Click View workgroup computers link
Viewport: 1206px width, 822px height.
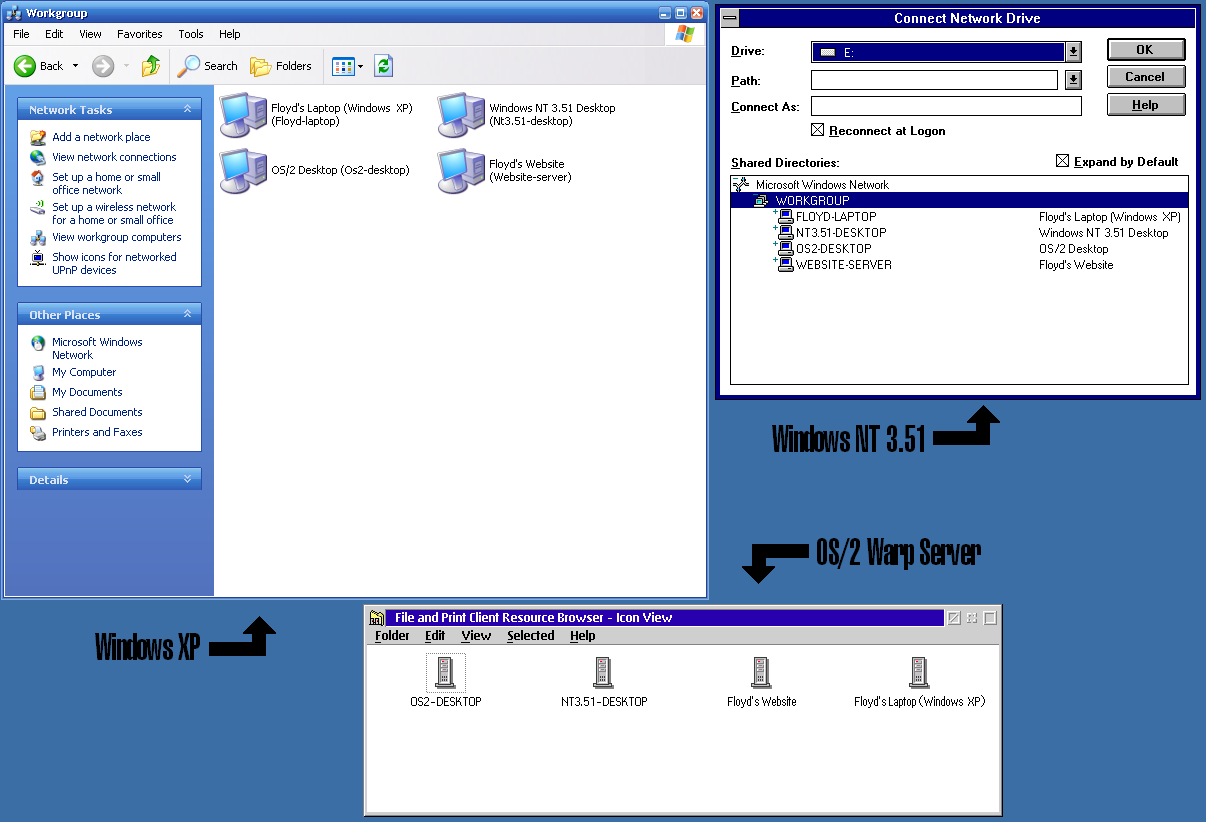pos(117,237)
